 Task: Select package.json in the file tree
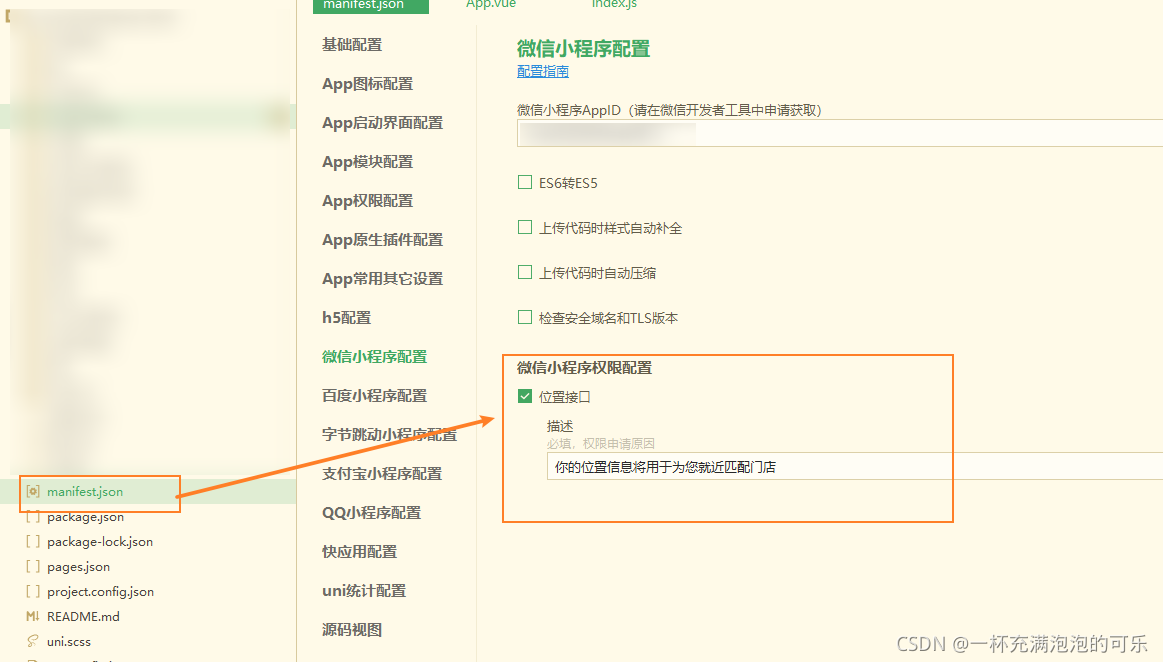[x=85, y=517]
